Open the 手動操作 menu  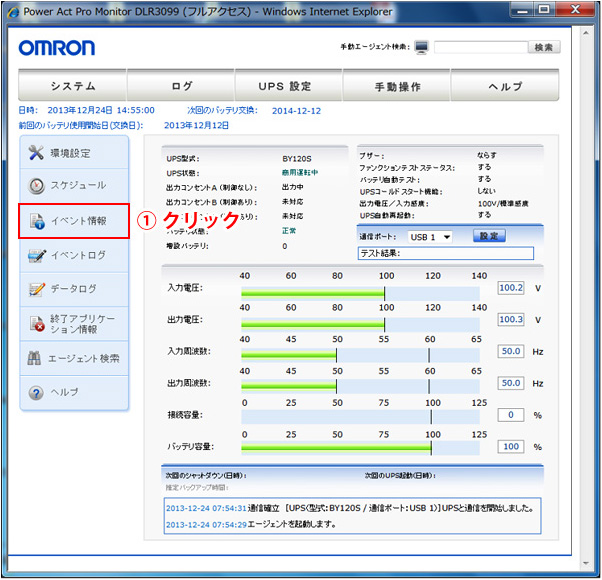click(398, 87)
